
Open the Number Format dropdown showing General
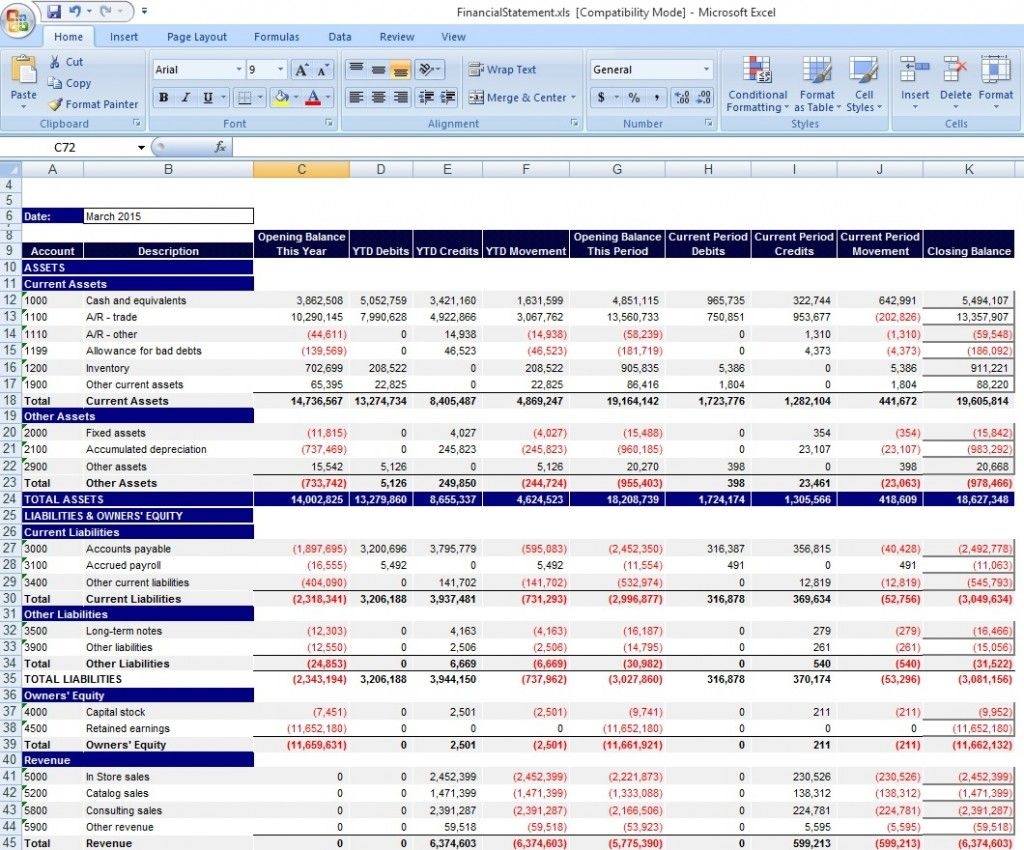click(x=650, y=69)
